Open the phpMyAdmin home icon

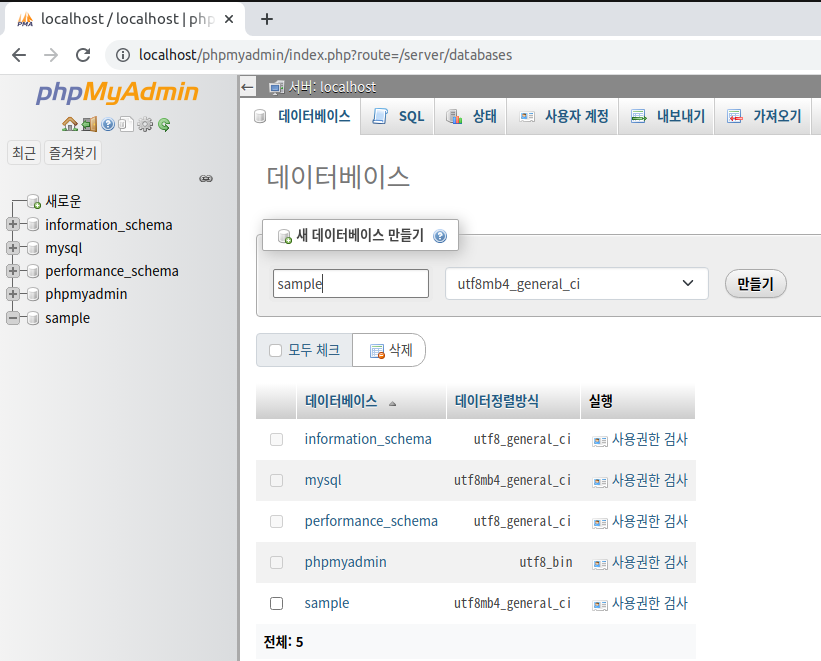pos(70,124)
